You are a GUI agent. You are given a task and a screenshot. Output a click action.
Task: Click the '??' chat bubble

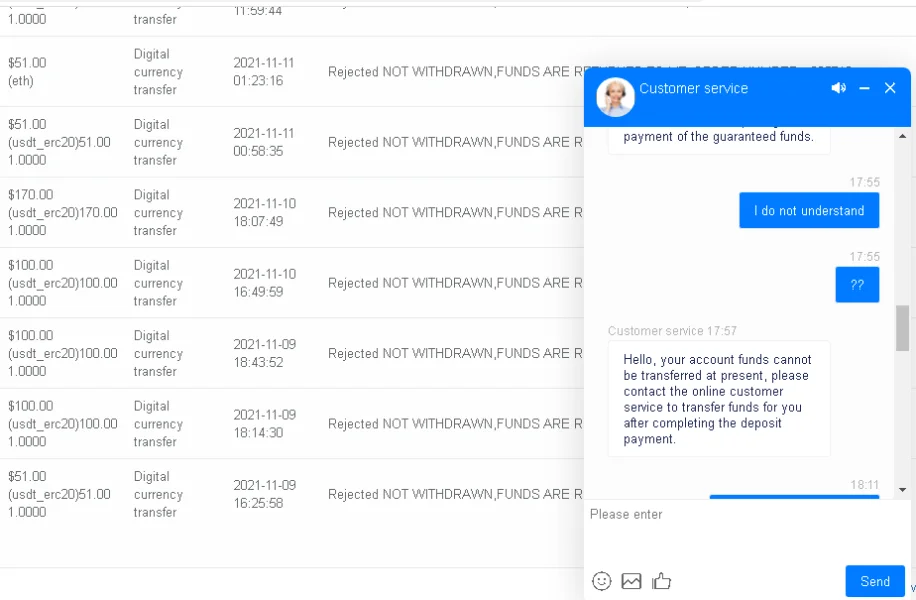857,284
